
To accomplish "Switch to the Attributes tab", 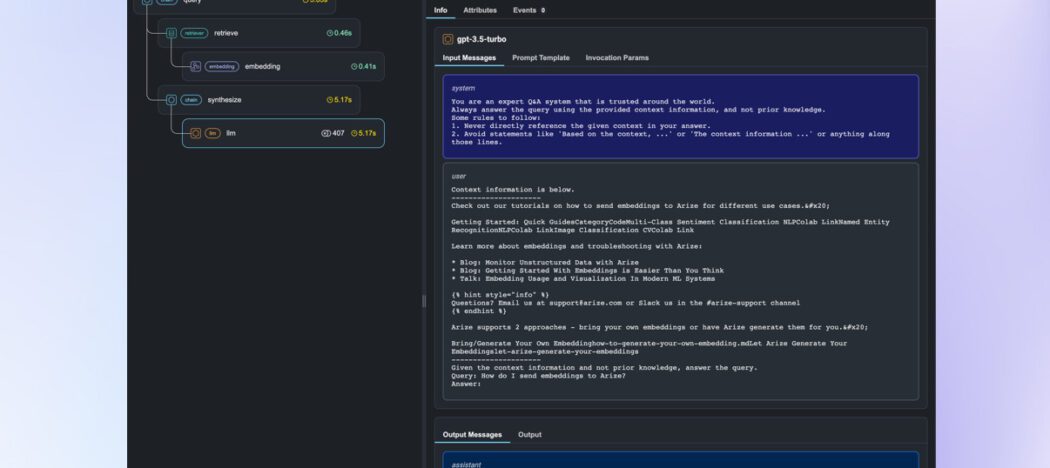I will pyautogui.click(x=480, y=10).
